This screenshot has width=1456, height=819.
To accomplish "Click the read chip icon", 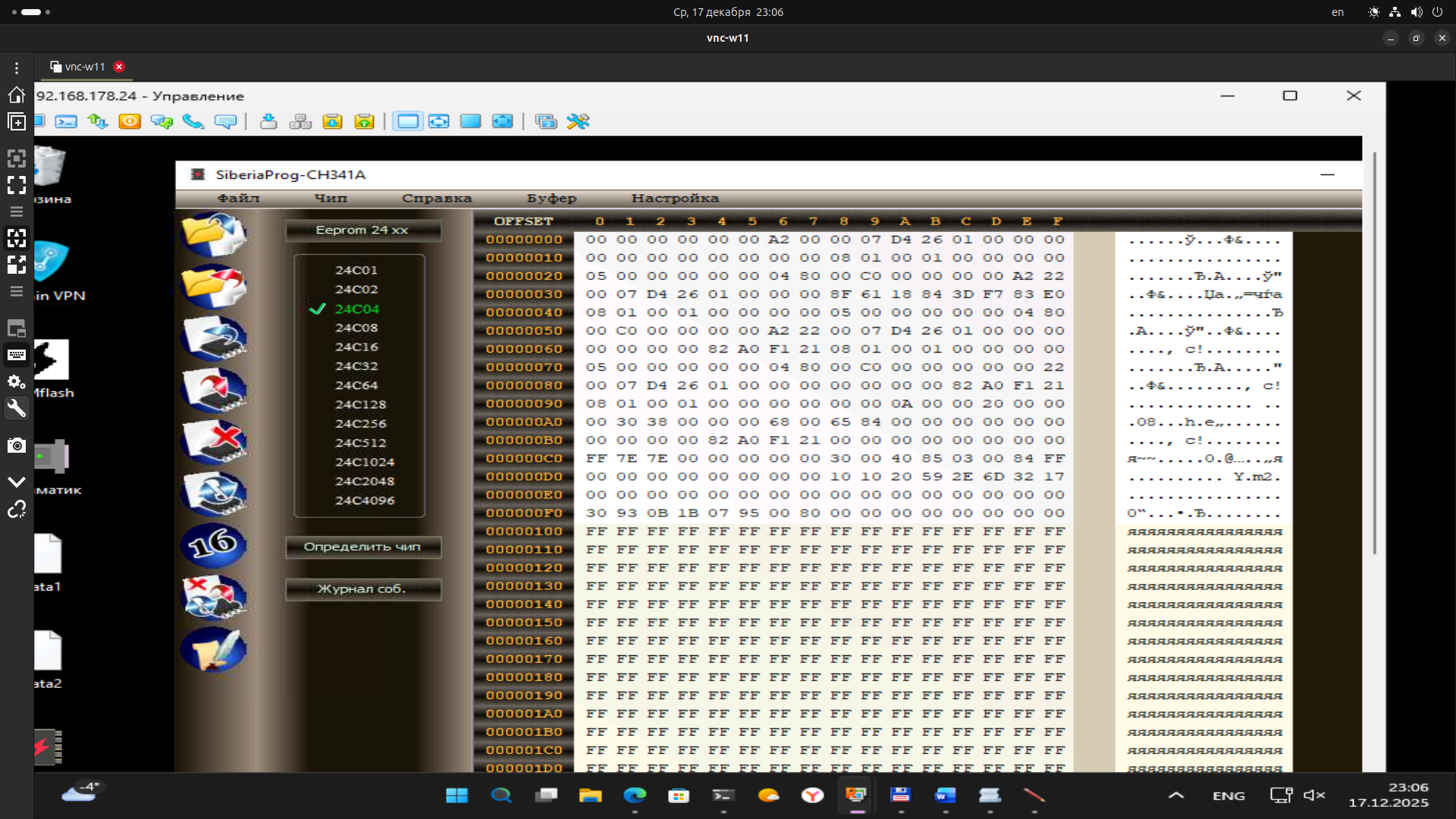I will coord(213,337).
